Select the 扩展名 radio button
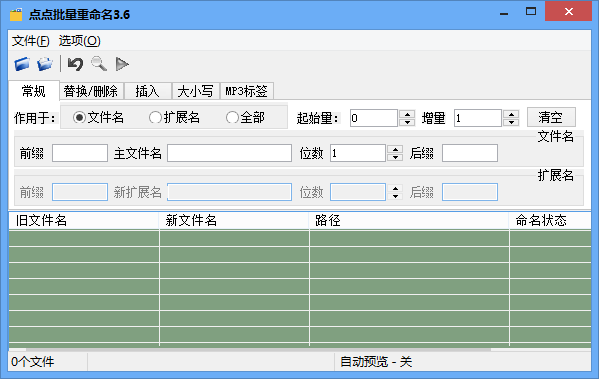The image size is (599, 379). tap(155, 117)
